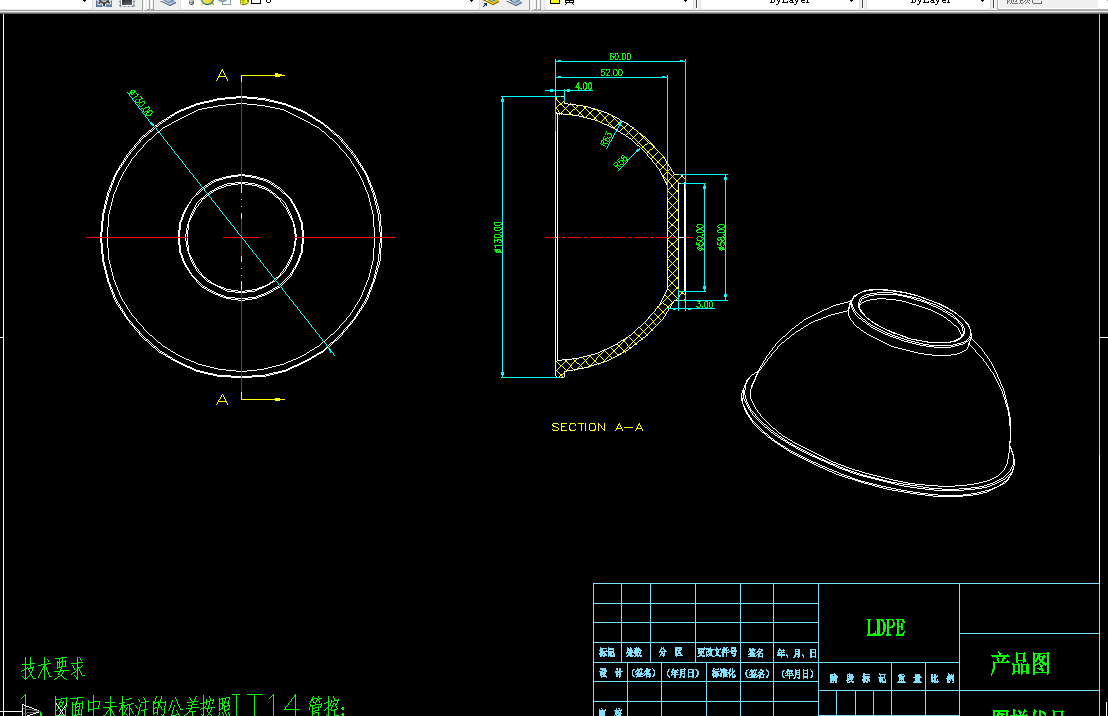Select the R63 radius dimension label
The height and width of the screenshot is (716, 1108).
click(x=606, y=139)
